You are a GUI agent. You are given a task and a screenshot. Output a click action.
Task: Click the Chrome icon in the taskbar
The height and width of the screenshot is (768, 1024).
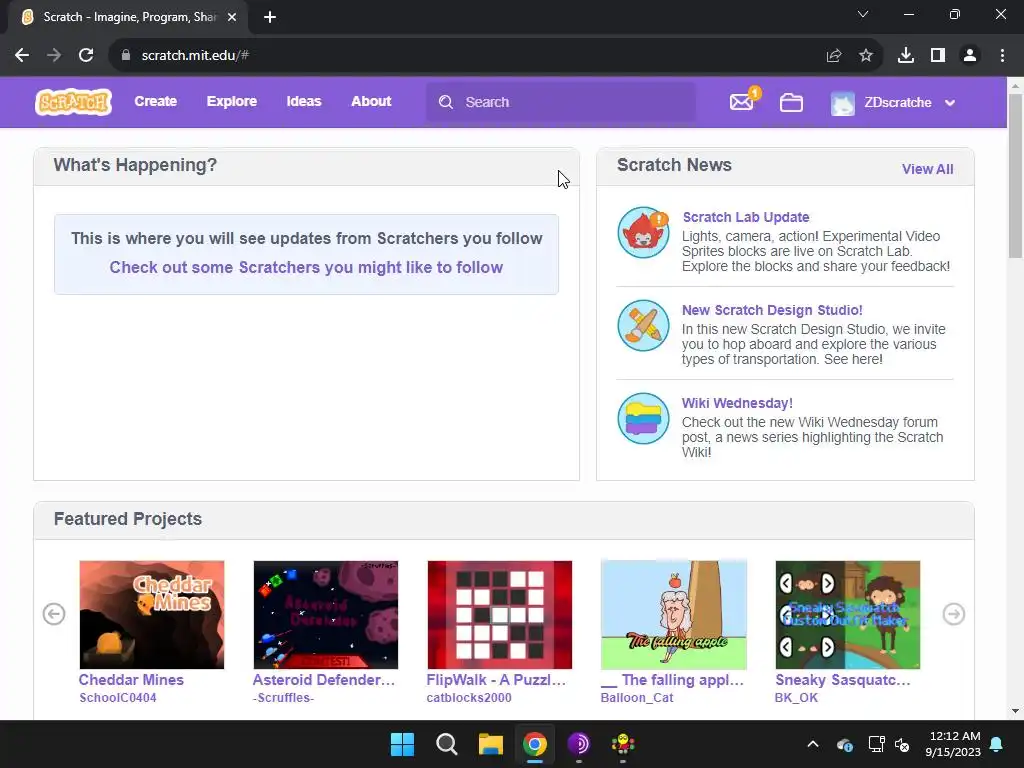coord(535,744)
